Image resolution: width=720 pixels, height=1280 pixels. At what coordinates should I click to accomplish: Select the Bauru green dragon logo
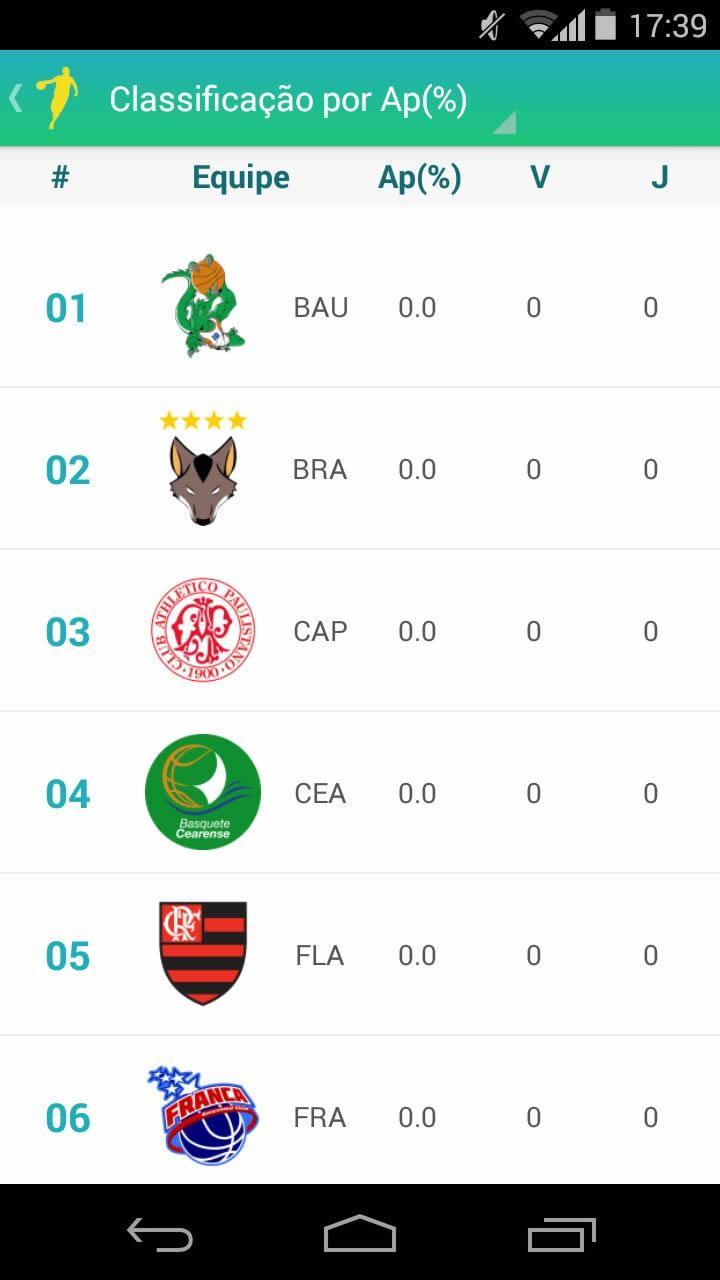pos(203,305)
